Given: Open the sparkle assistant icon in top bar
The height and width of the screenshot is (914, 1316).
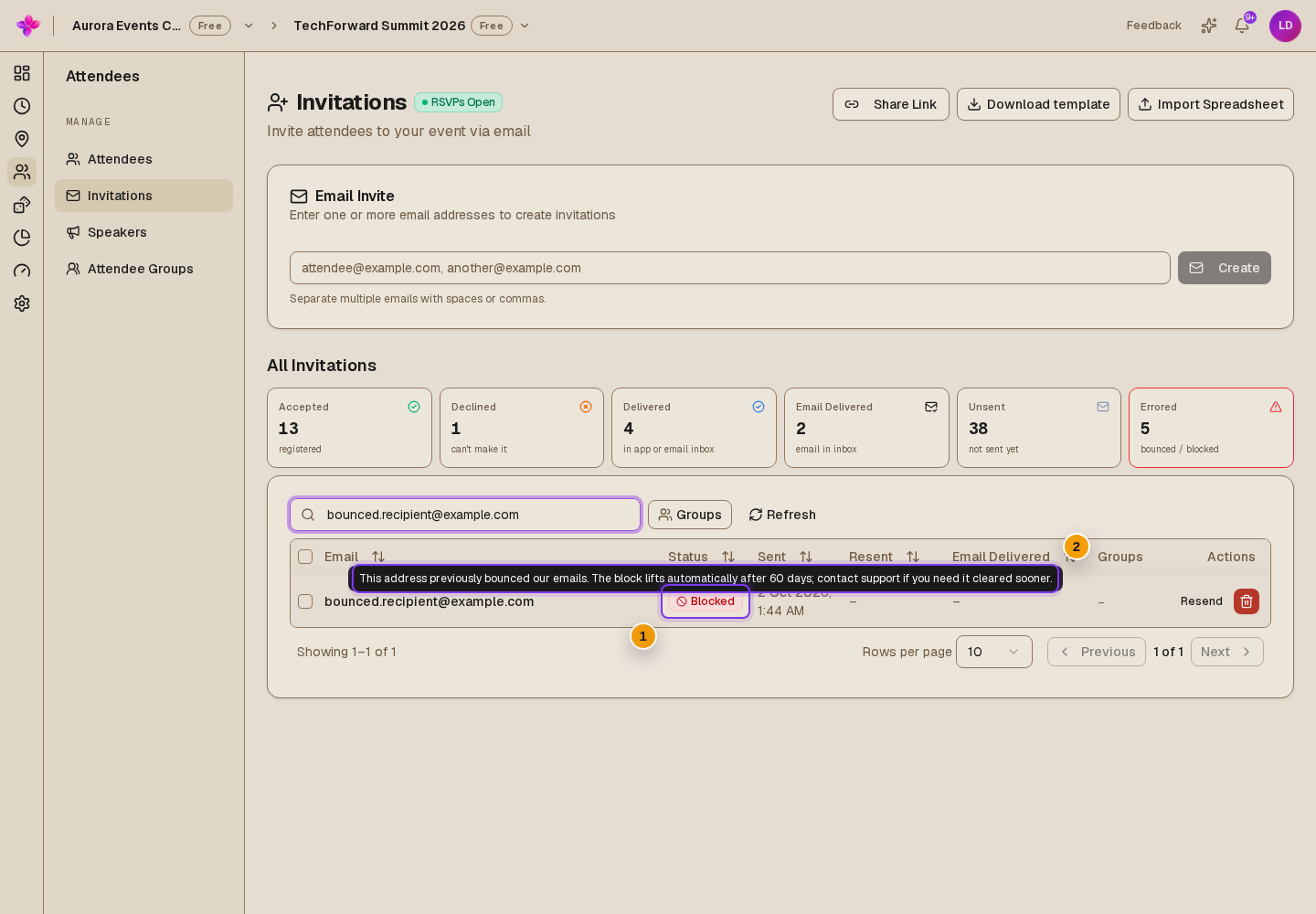Looking at the screenshot, I should [x=1209, y=26].
